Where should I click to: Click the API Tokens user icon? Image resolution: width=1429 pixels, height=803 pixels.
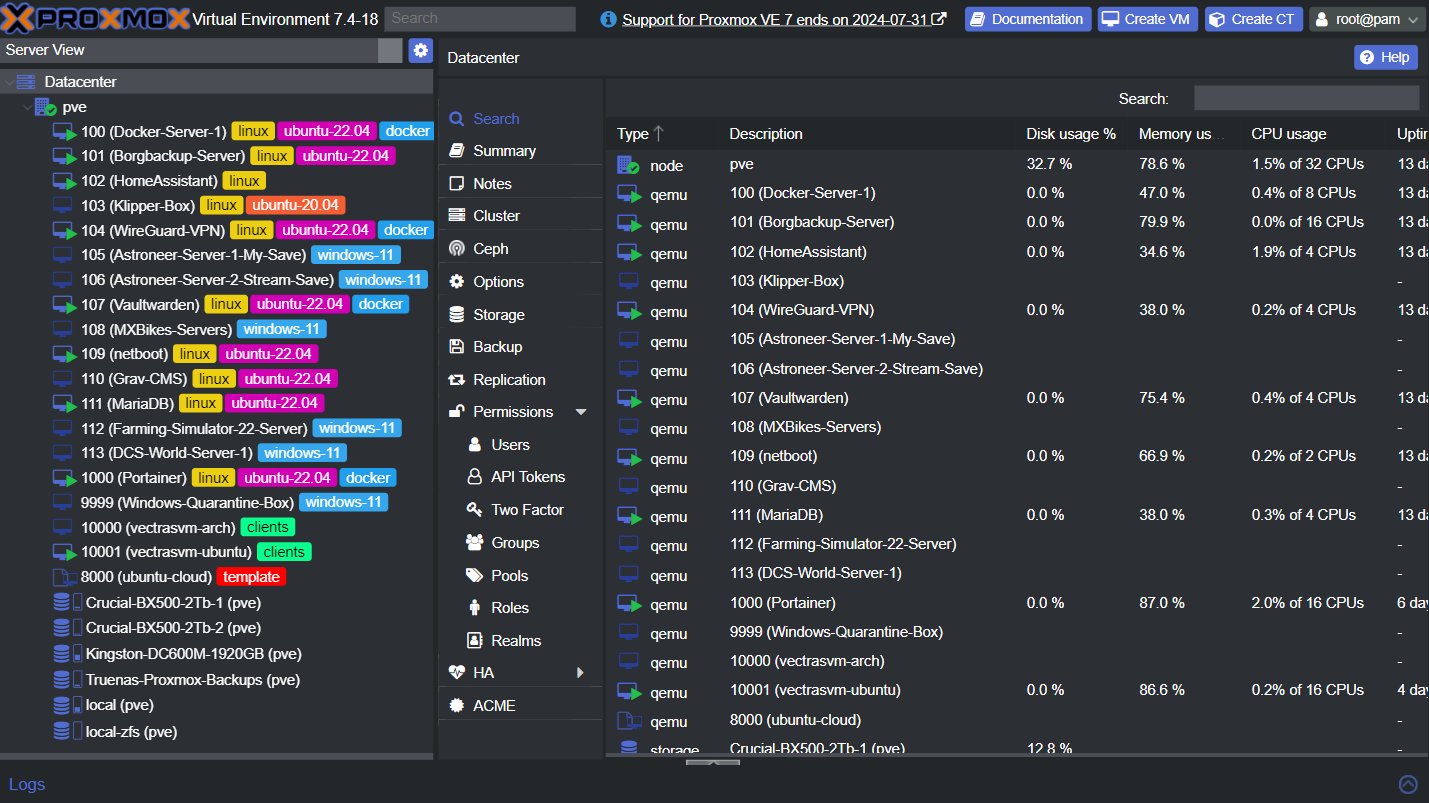[x=475, y=477]
